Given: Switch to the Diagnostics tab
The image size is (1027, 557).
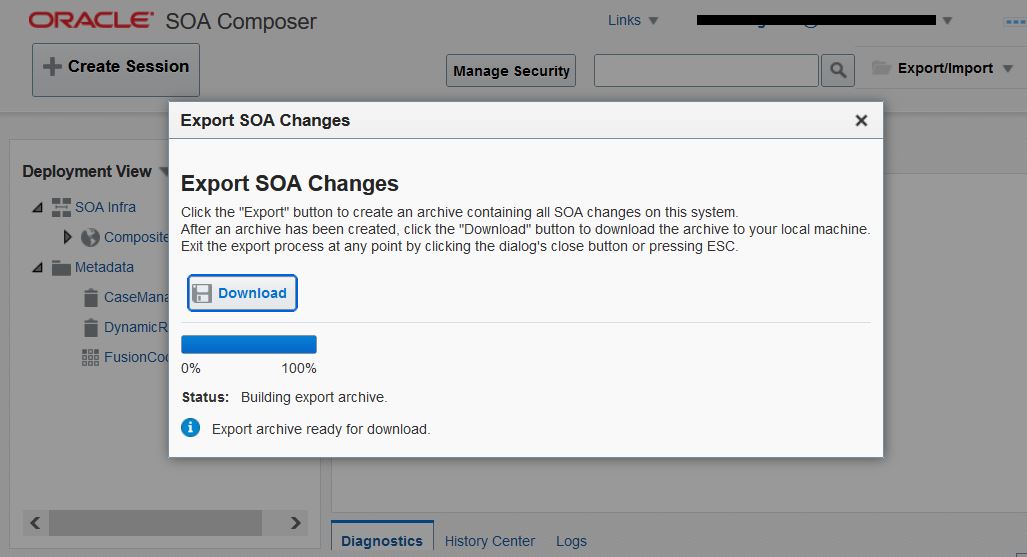Looking at the screenshot, I should [382, 540].
